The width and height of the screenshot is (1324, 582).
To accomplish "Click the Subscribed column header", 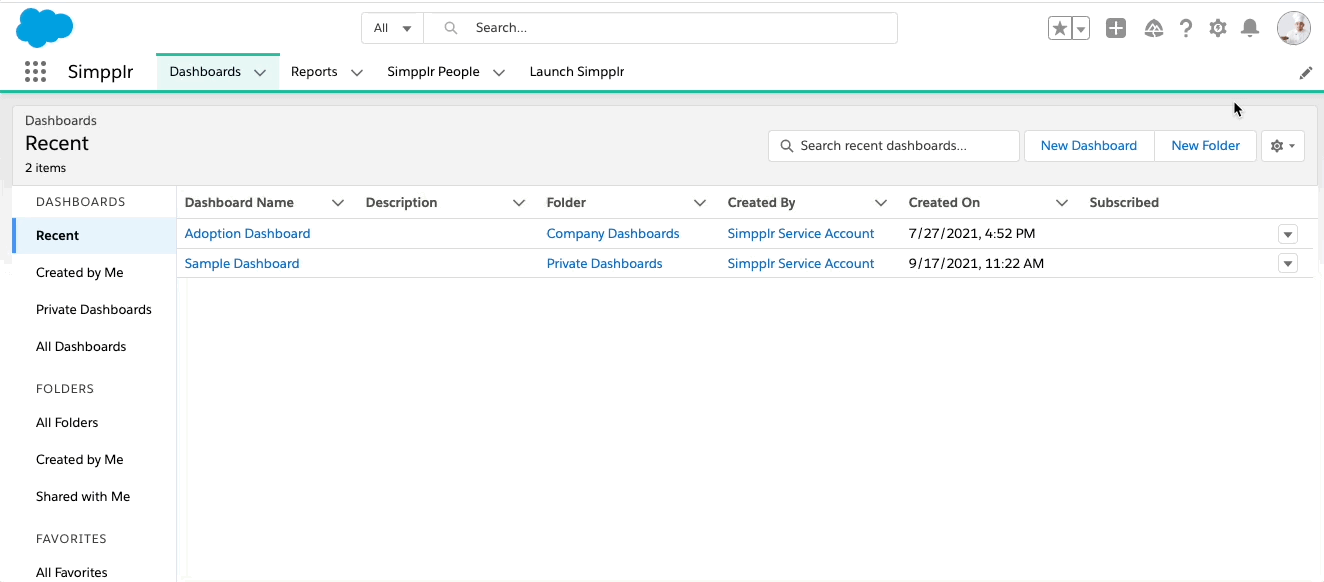I will (x=1124, y=203).
